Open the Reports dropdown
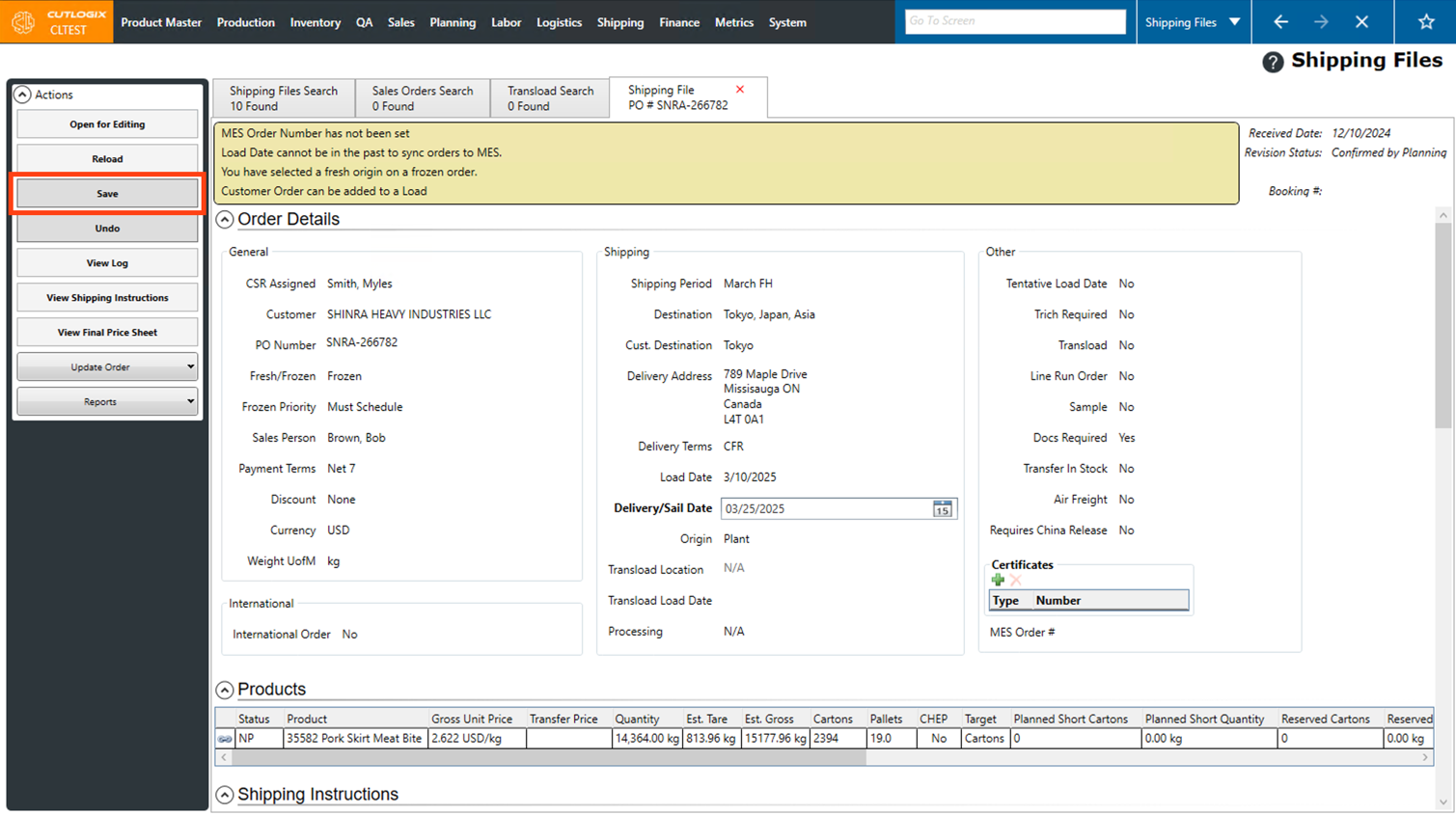The height and width of the screenshot is (815, 1456). [x=107, y=402]
